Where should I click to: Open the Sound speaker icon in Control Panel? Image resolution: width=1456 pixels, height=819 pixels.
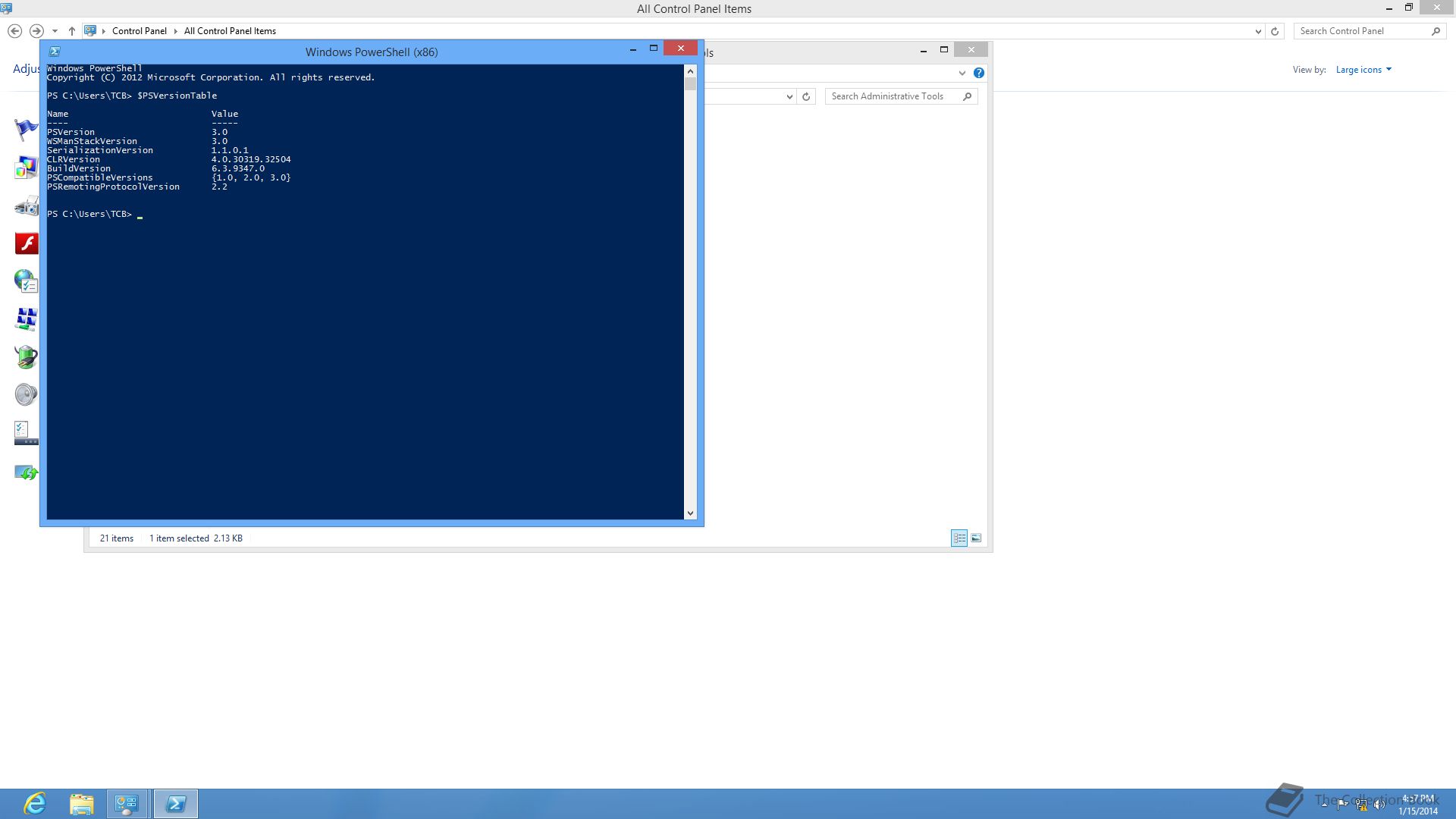(x=26, y=394)
